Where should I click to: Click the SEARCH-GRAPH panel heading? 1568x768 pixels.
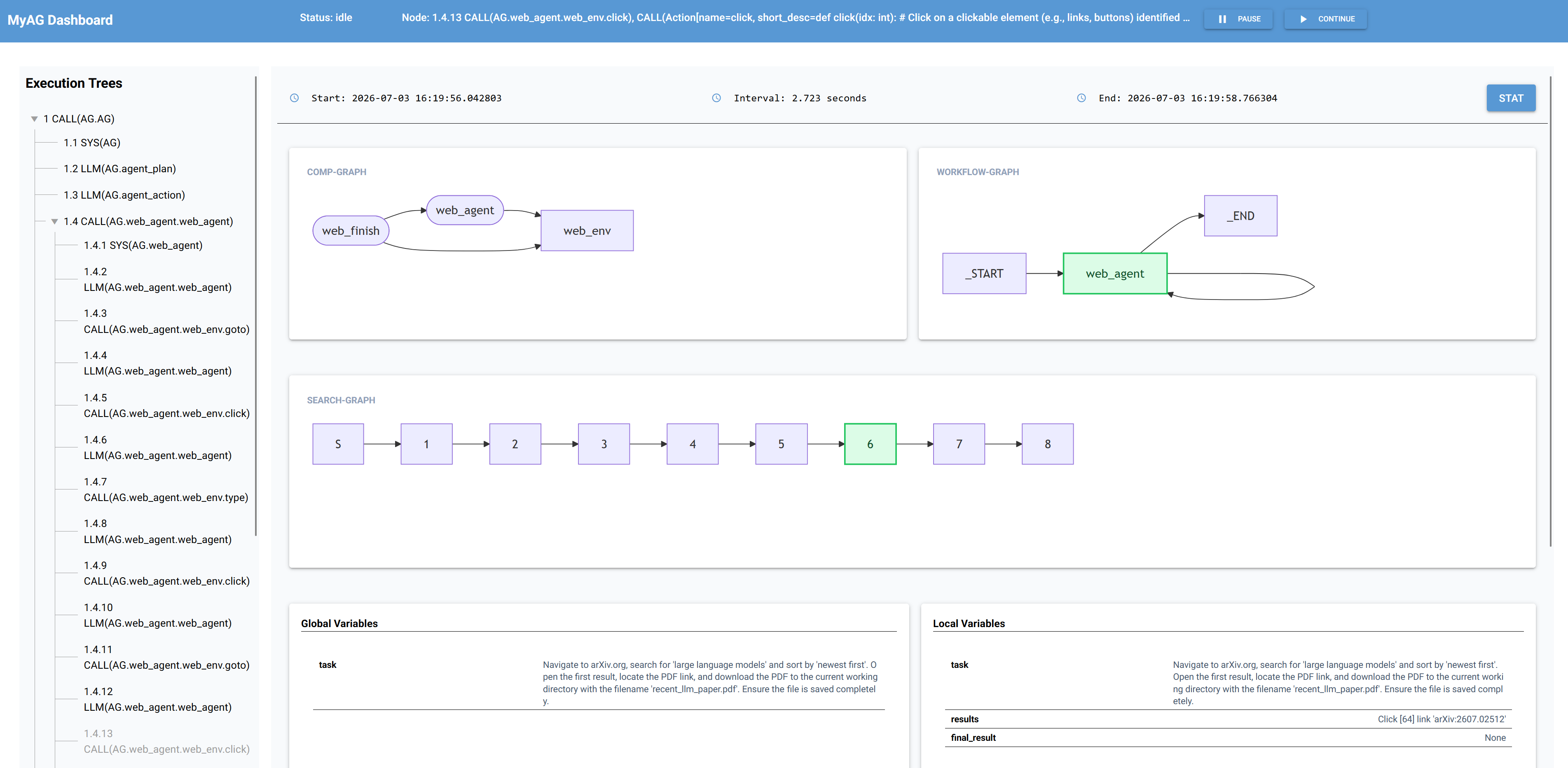341,400
